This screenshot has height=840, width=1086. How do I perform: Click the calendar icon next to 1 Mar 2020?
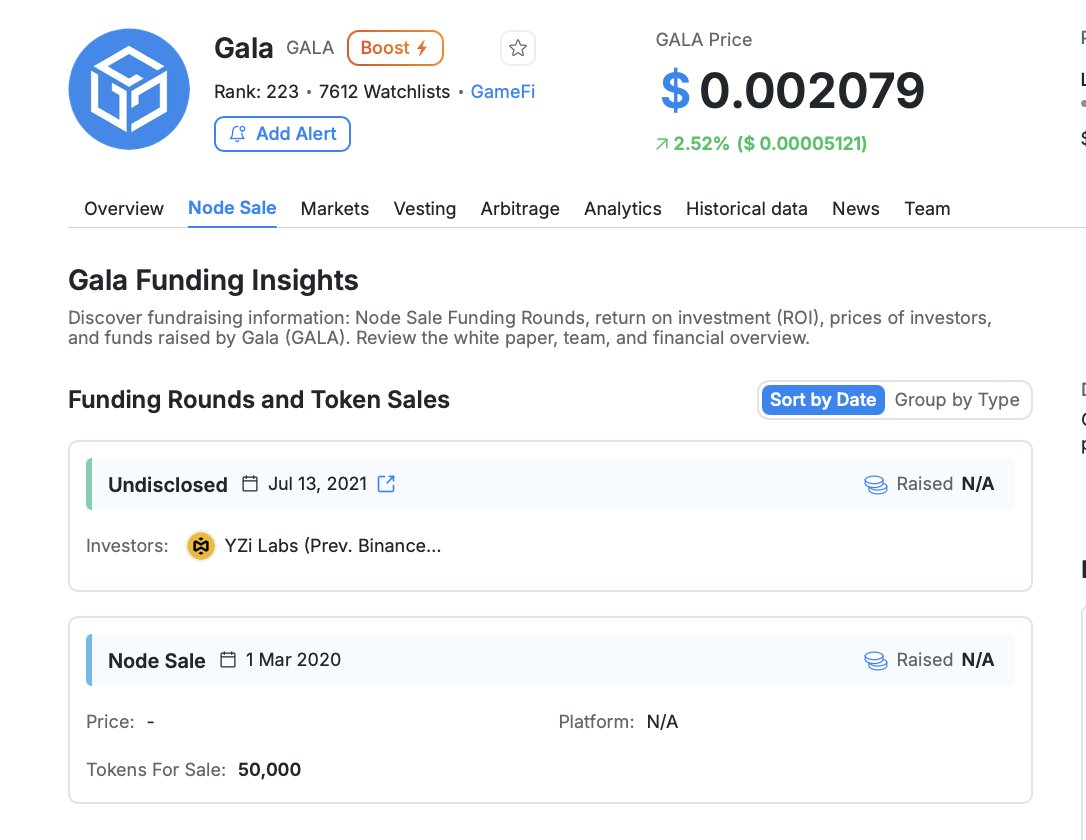click(228, 659)
